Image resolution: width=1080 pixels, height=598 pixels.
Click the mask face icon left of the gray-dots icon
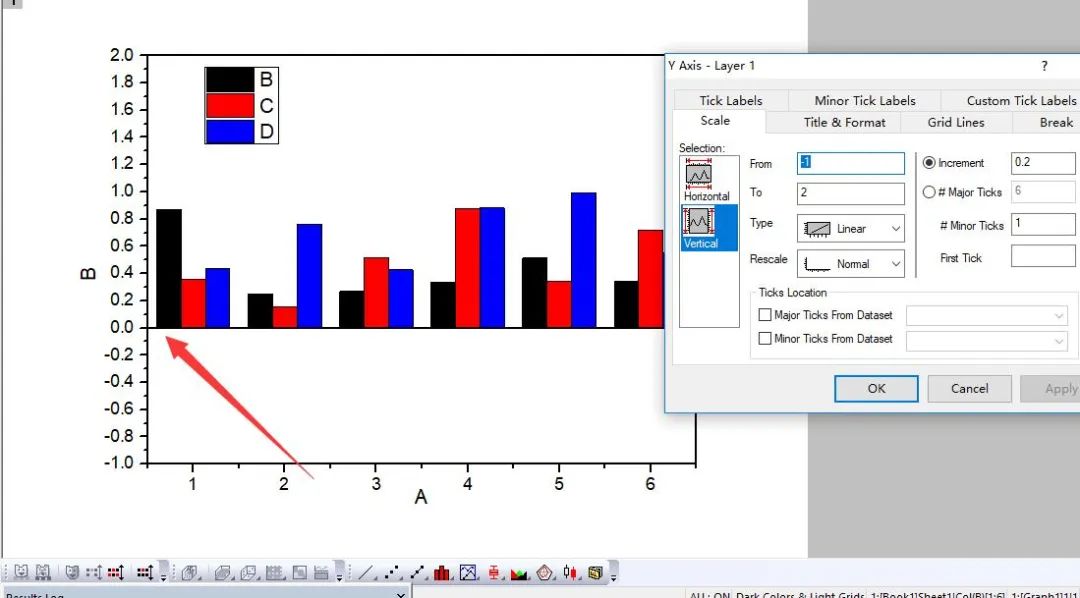72,573
